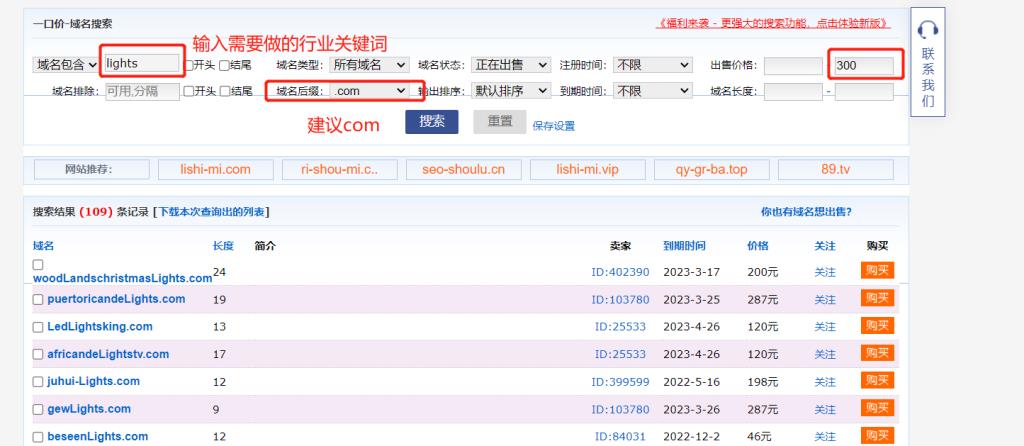Click 关注 for juhui-Lights.com
The height and width of the screenshot is (446, 1024).
click(825, 382)
